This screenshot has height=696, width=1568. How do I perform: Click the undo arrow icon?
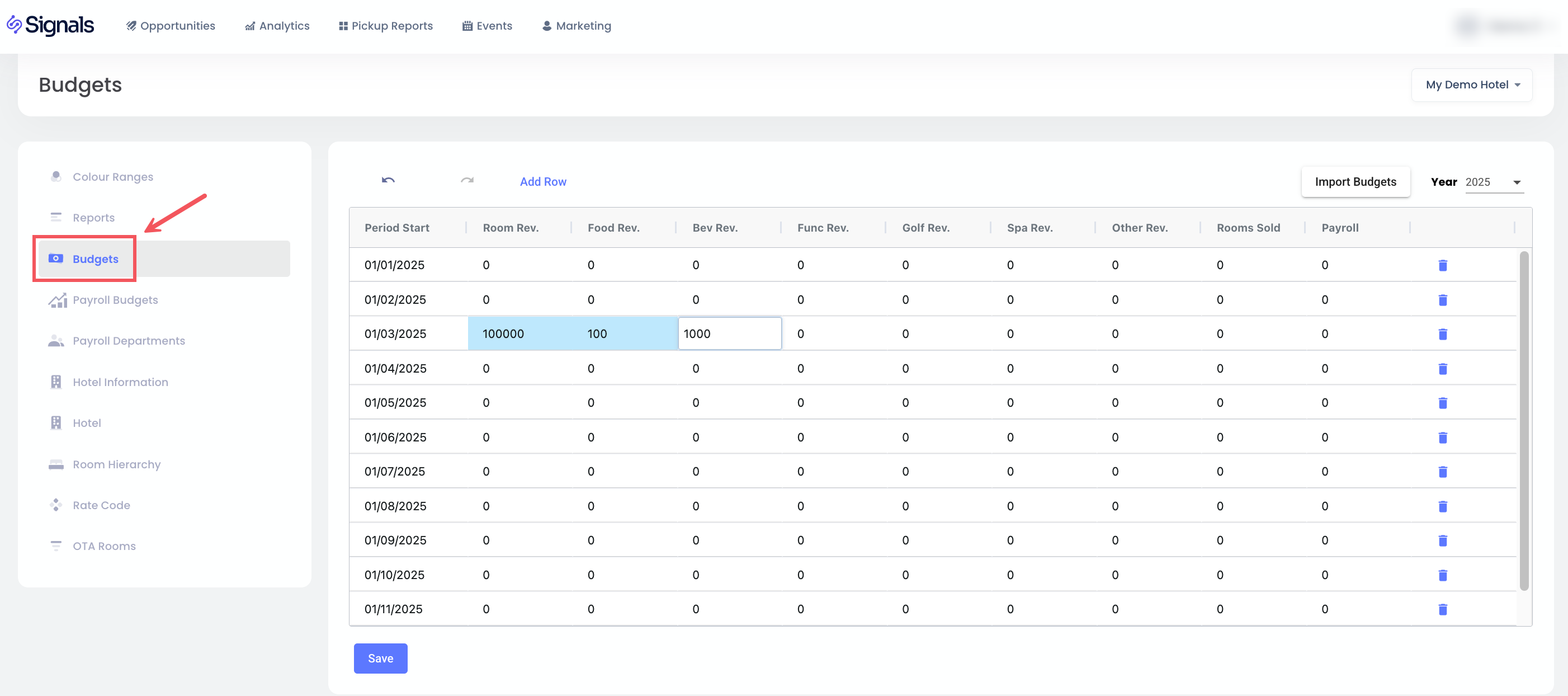pos(388,180)
